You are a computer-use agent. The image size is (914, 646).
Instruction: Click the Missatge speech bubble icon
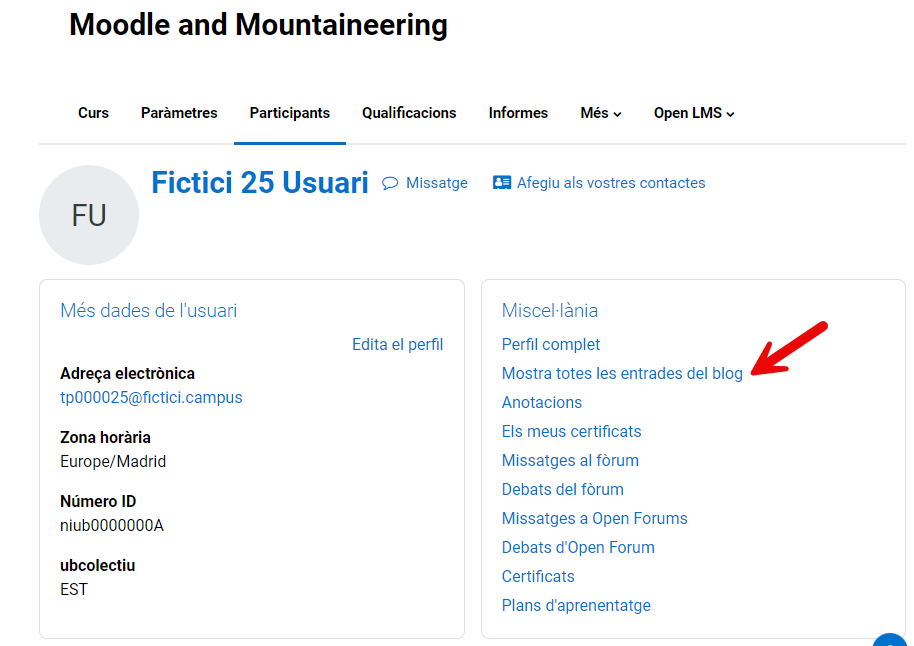(x=390, y=183)
